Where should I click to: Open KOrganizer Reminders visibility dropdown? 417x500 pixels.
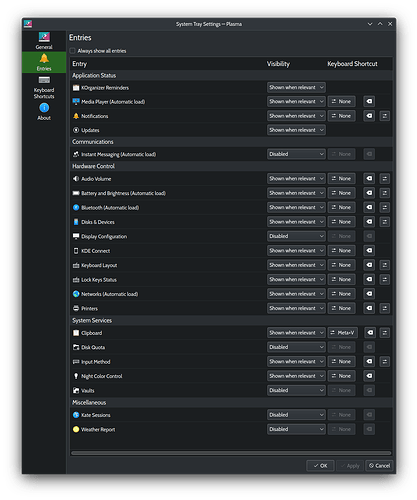(x=296, y=87)
